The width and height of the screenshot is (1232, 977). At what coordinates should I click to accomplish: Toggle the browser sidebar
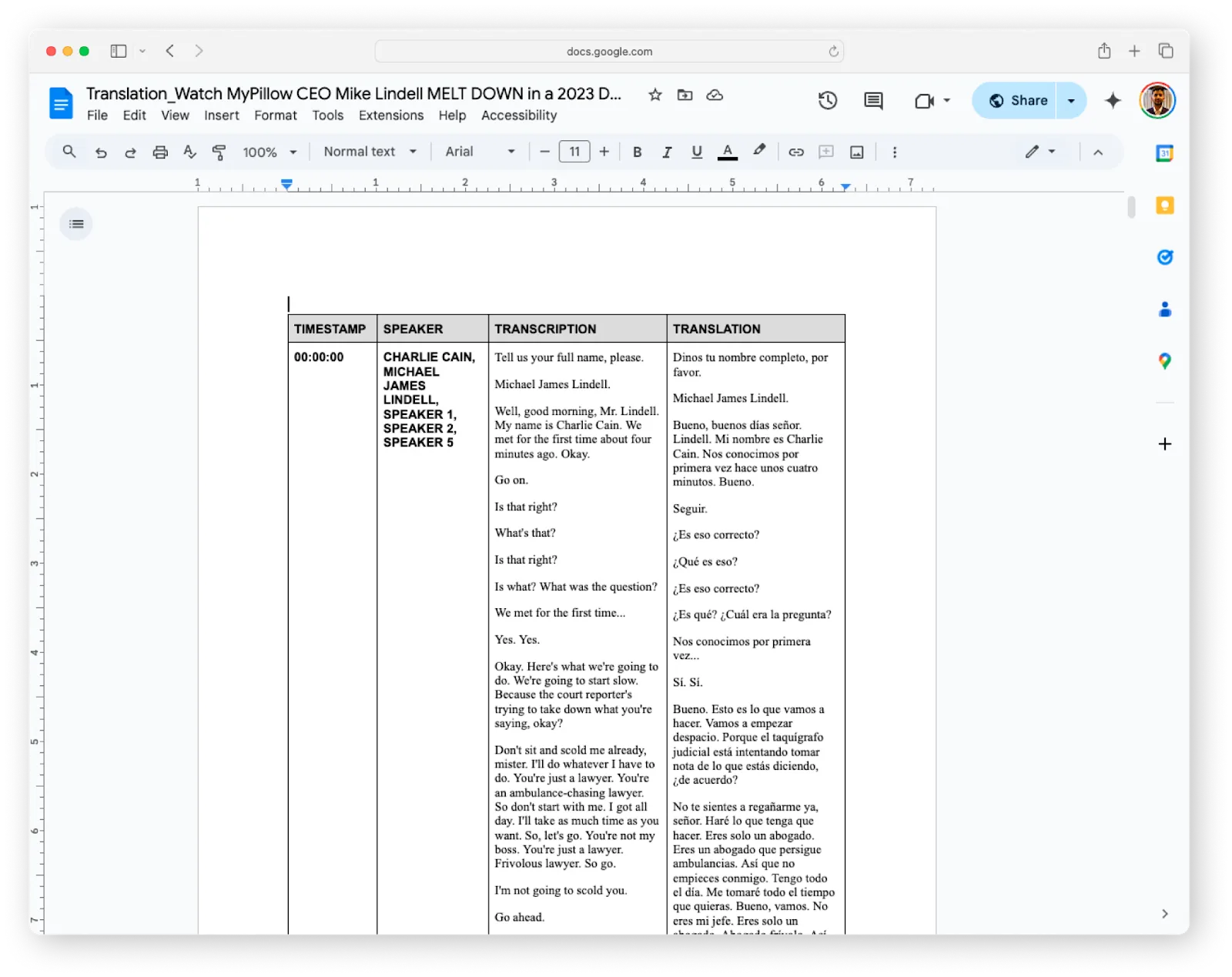click(x=119, y=52)
